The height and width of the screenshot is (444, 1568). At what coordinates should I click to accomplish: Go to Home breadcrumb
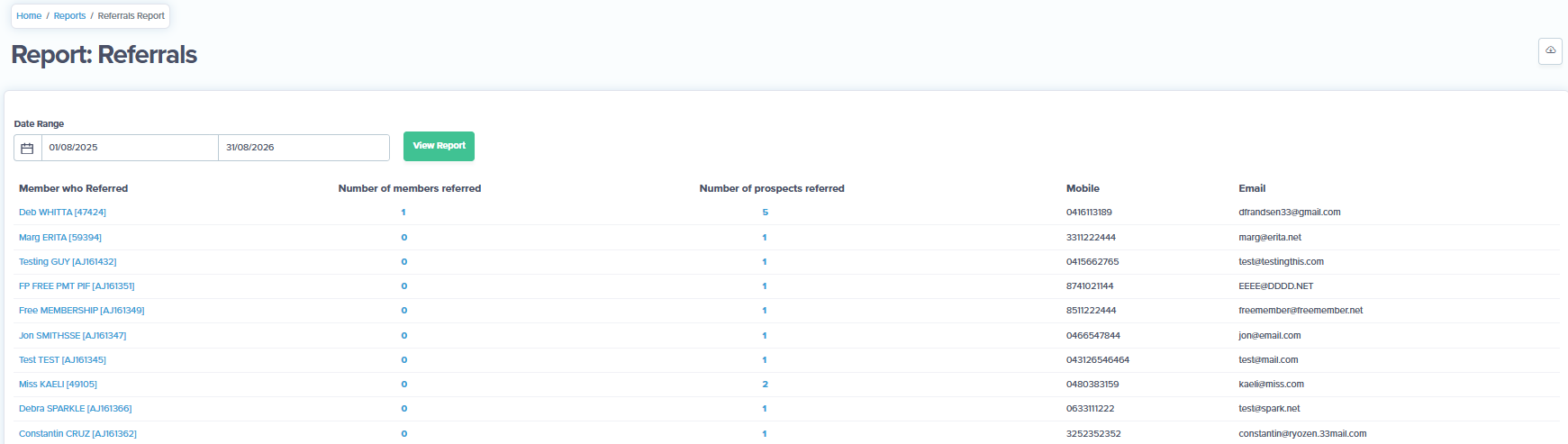pyautogui.click(x=29, y=16)
